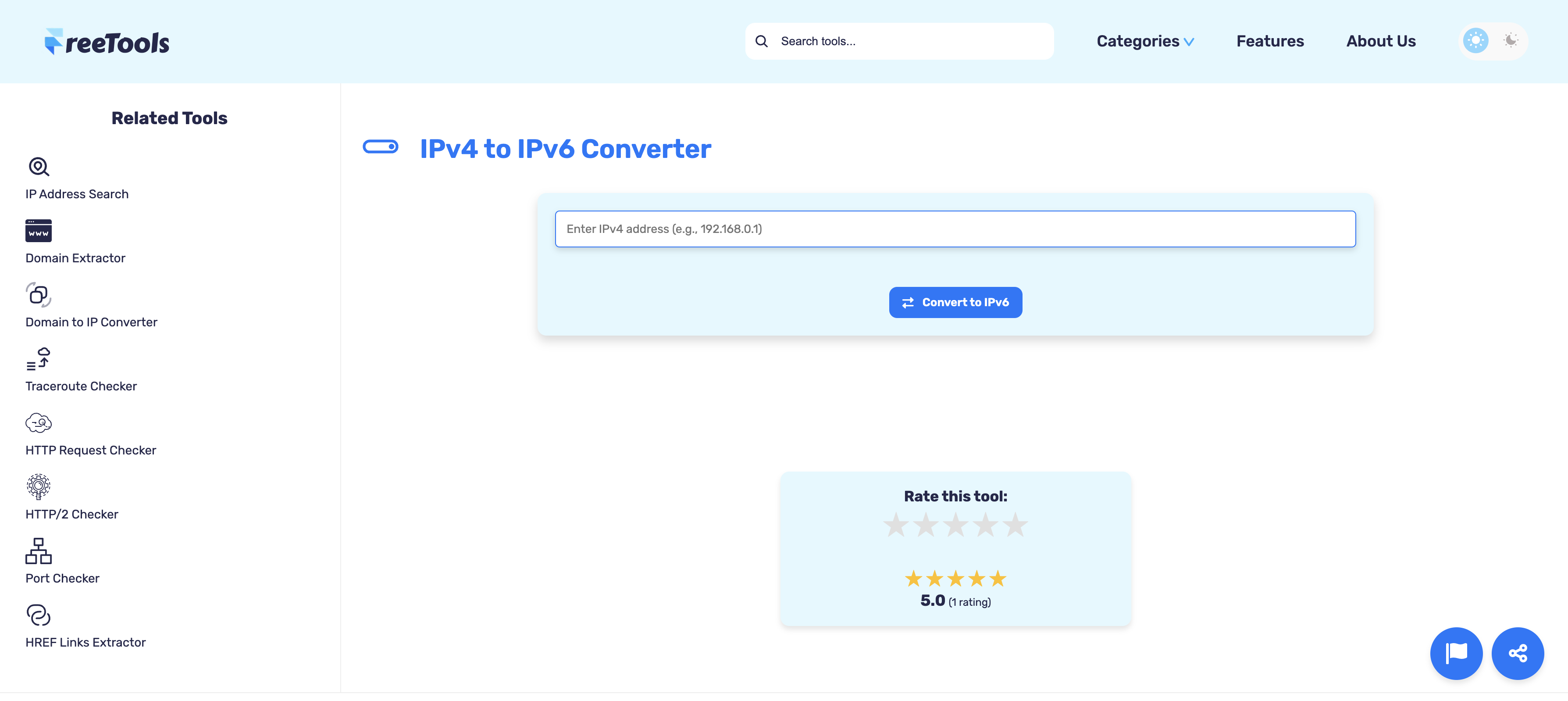1568x701 pixels.
Task: Open Domain Extractor link
Action: tap(75, 258)
